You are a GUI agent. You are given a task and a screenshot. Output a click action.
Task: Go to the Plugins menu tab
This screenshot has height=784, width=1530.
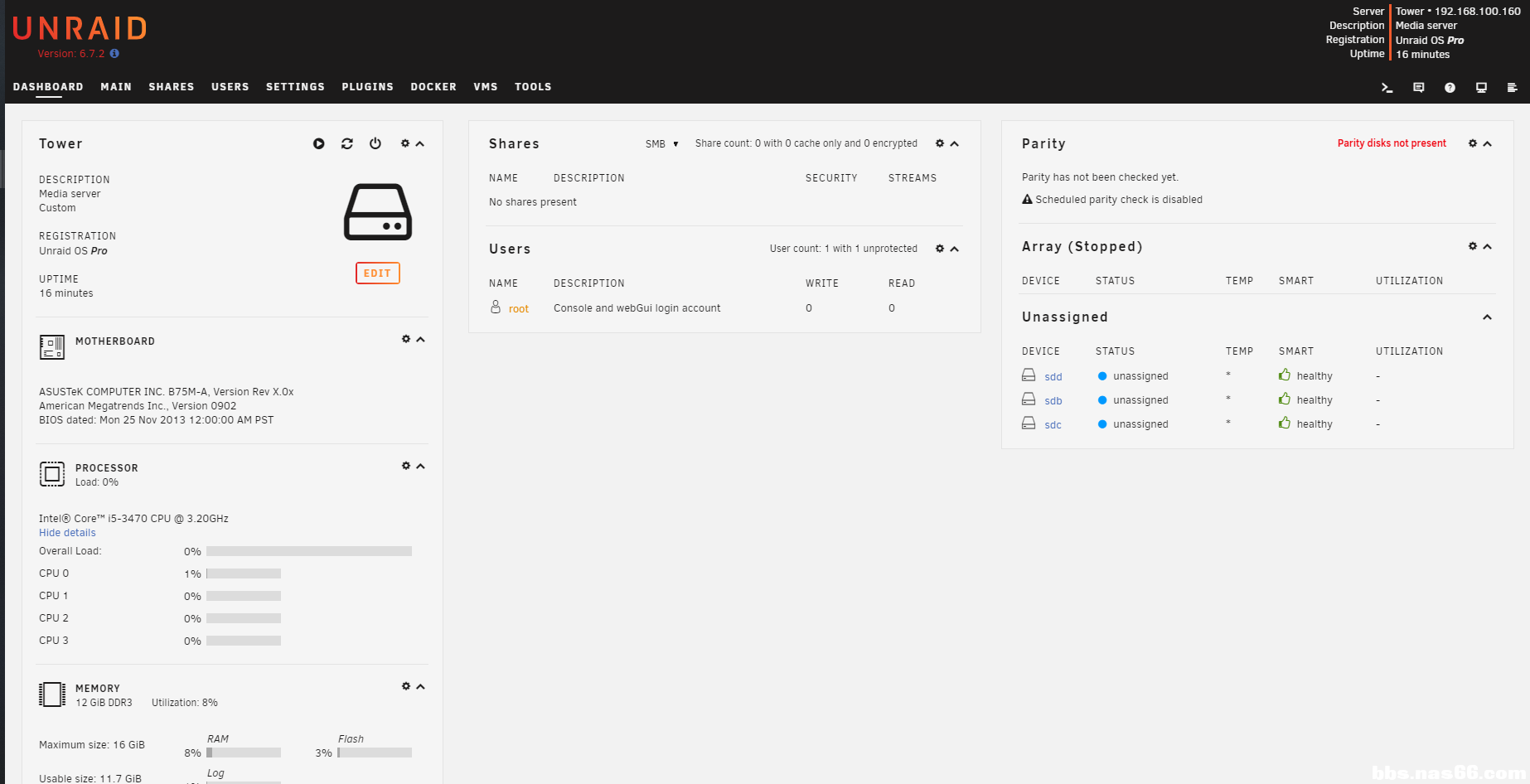(x=367, y=87)
